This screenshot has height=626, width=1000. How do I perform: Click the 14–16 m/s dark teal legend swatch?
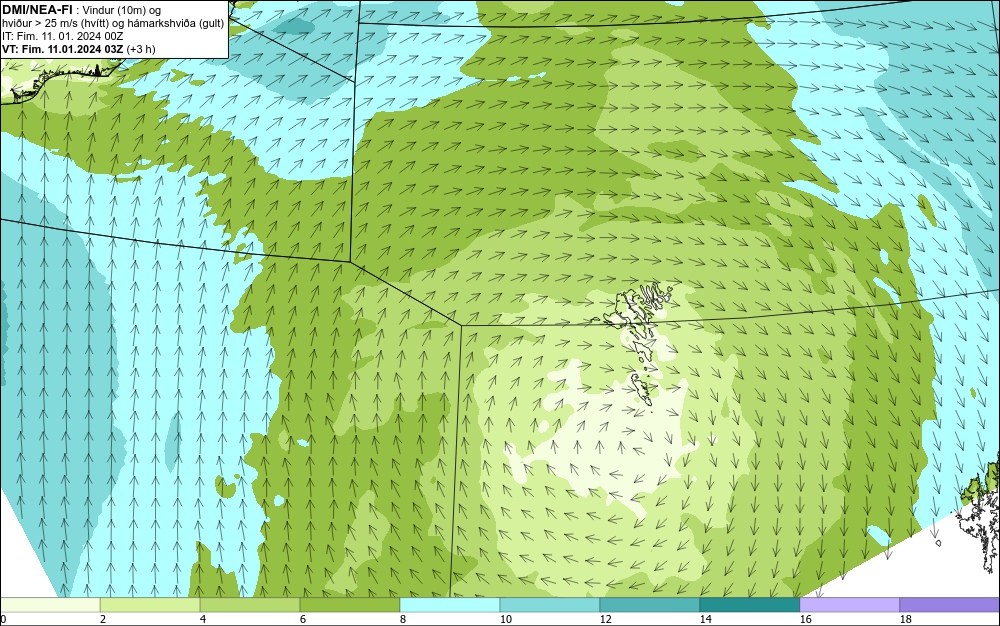coord(750,604)
